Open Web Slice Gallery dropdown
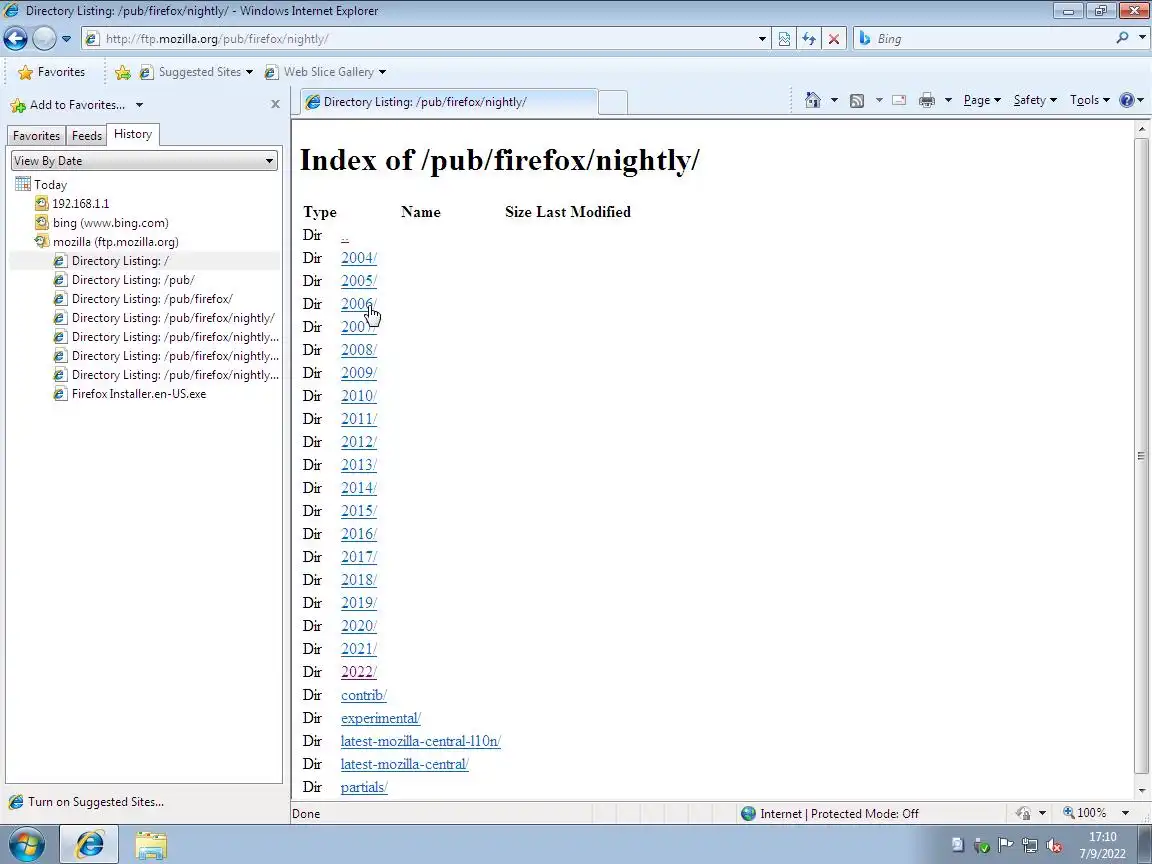Image resolution: width=1152 pixels, height=864 pixels. (x=325, y=72)
